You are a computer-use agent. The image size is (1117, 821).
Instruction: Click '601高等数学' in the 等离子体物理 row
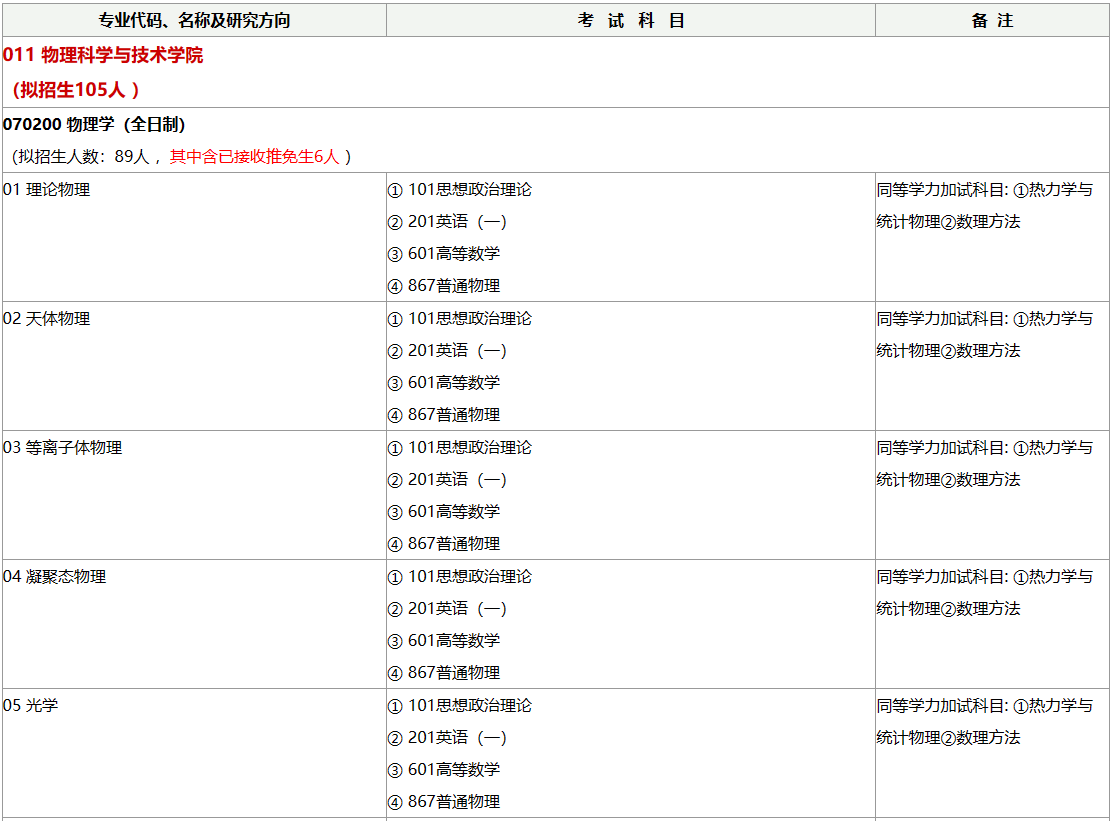point(454,512)
